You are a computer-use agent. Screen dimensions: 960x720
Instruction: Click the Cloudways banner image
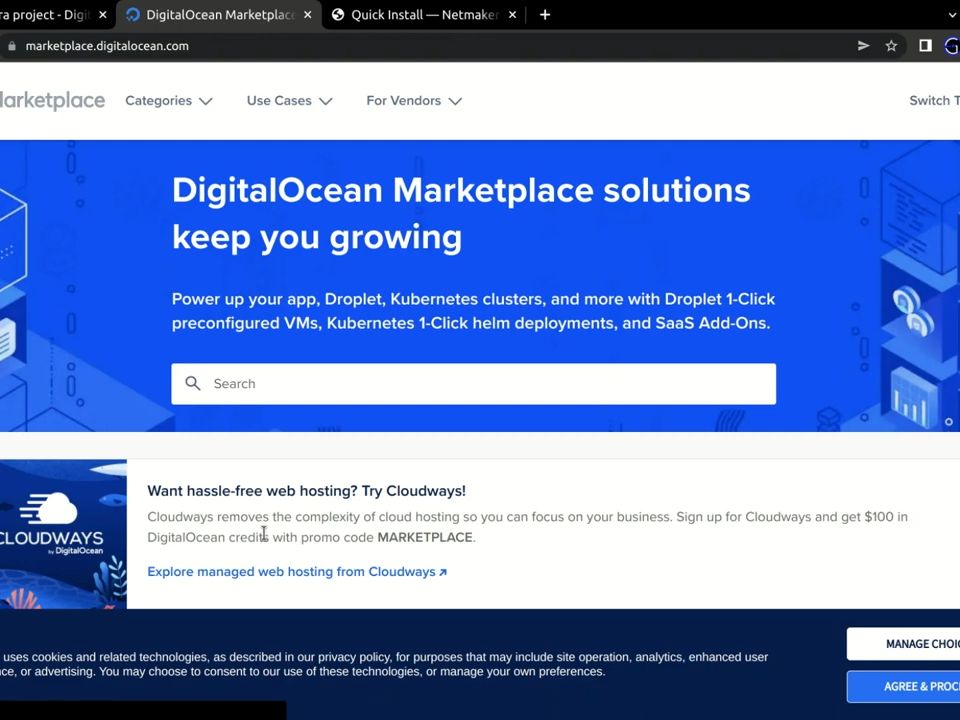(63, 534)
